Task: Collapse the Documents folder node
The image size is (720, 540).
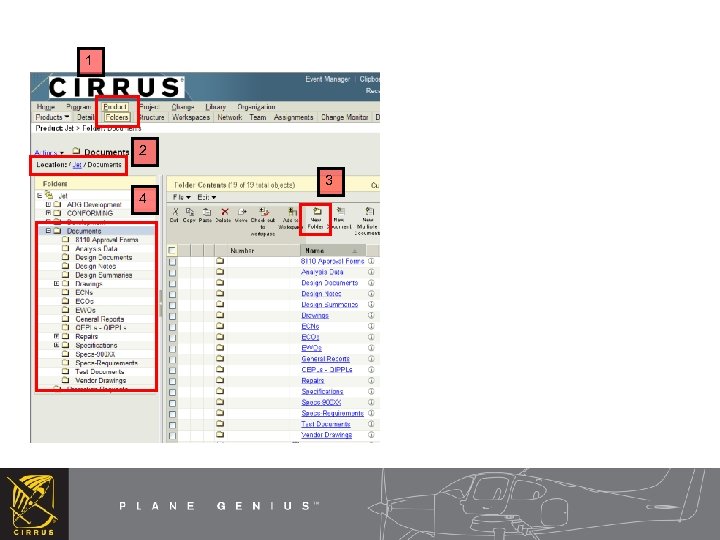Action: click(48, 231)
